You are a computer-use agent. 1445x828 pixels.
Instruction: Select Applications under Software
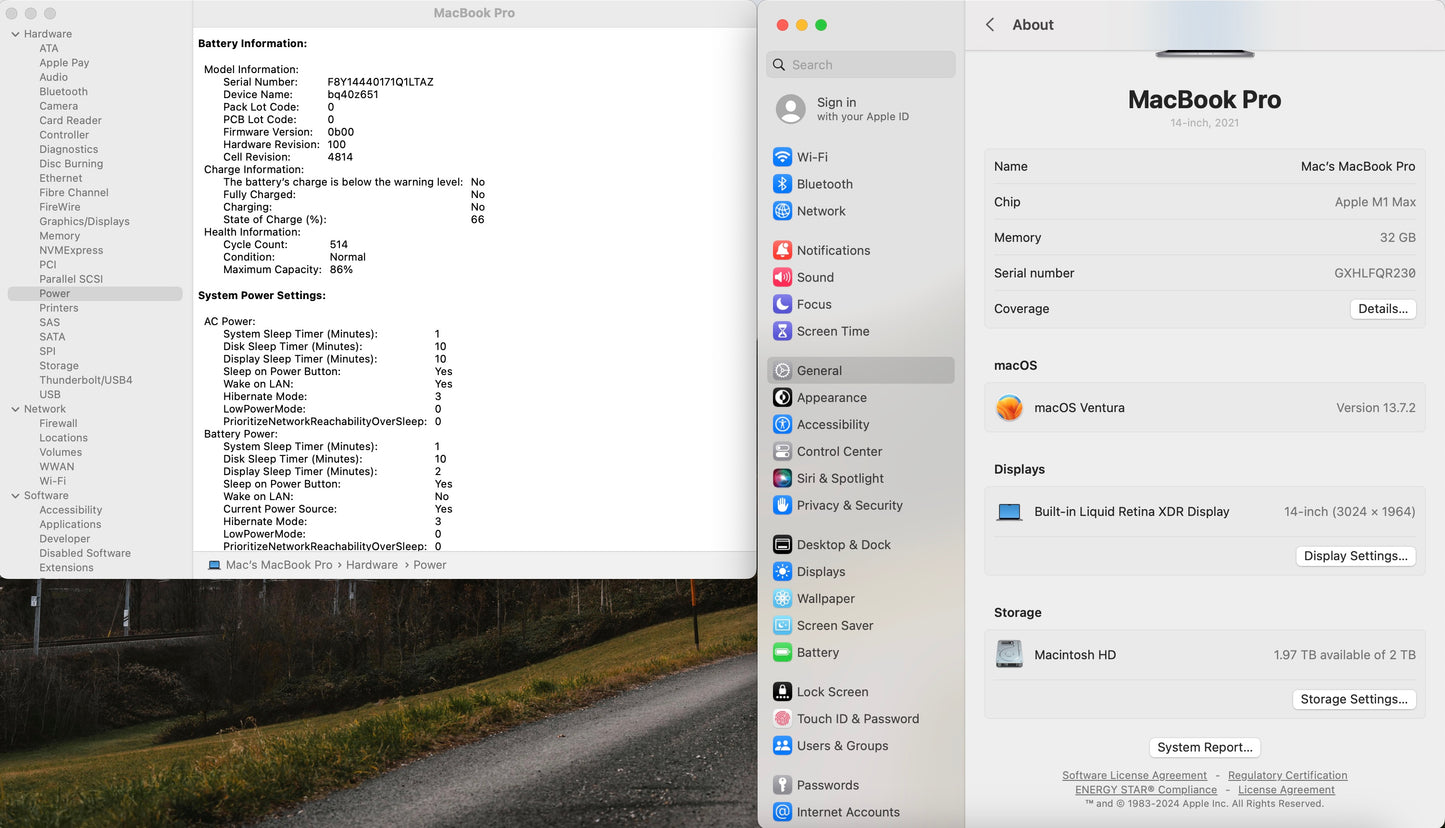[x=70, y=524]
